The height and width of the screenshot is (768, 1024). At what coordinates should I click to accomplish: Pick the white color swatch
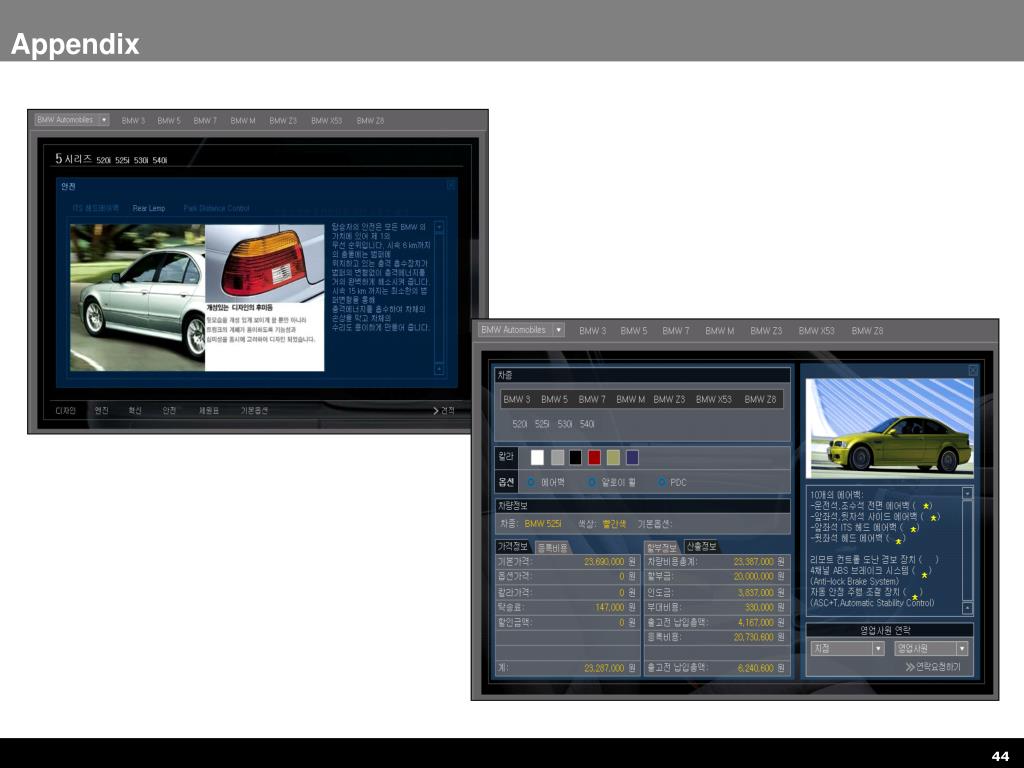pos(537,458)
